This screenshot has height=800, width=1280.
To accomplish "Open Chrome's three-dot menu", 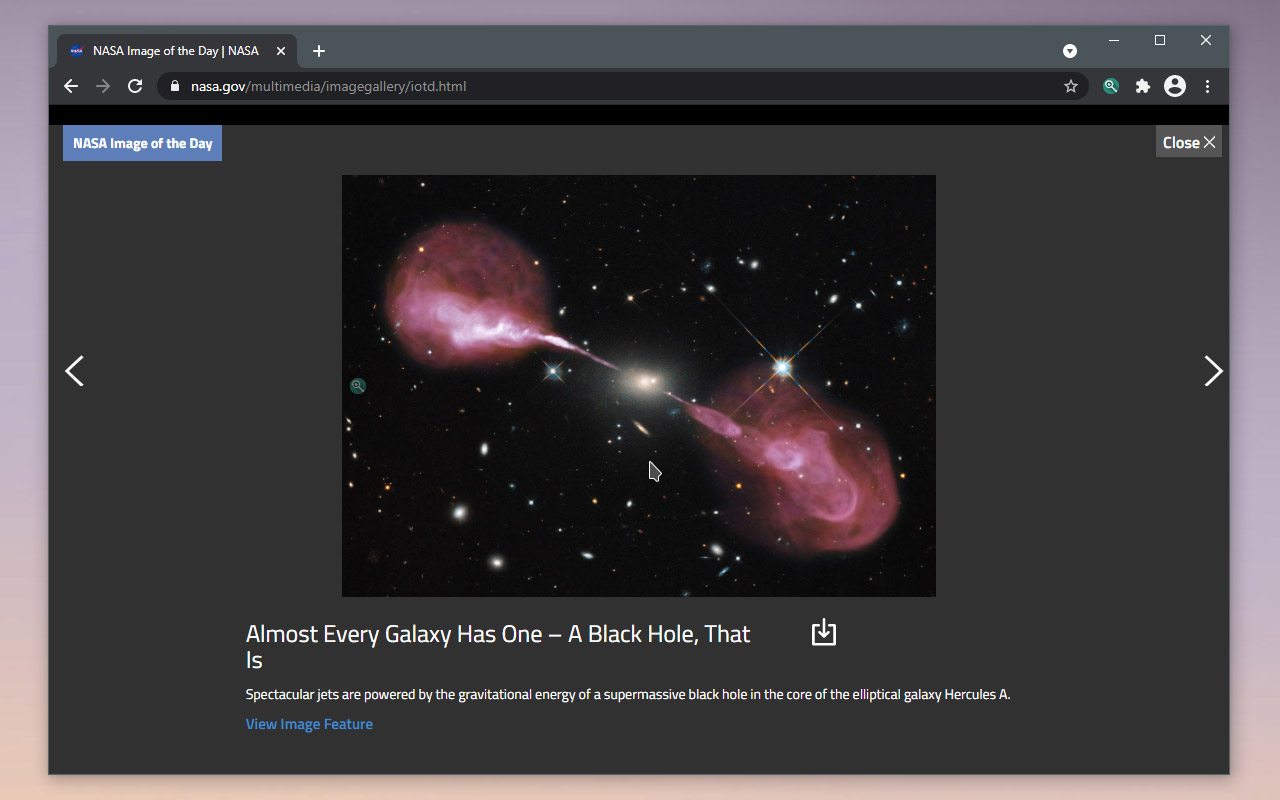I will (1207, 86).
